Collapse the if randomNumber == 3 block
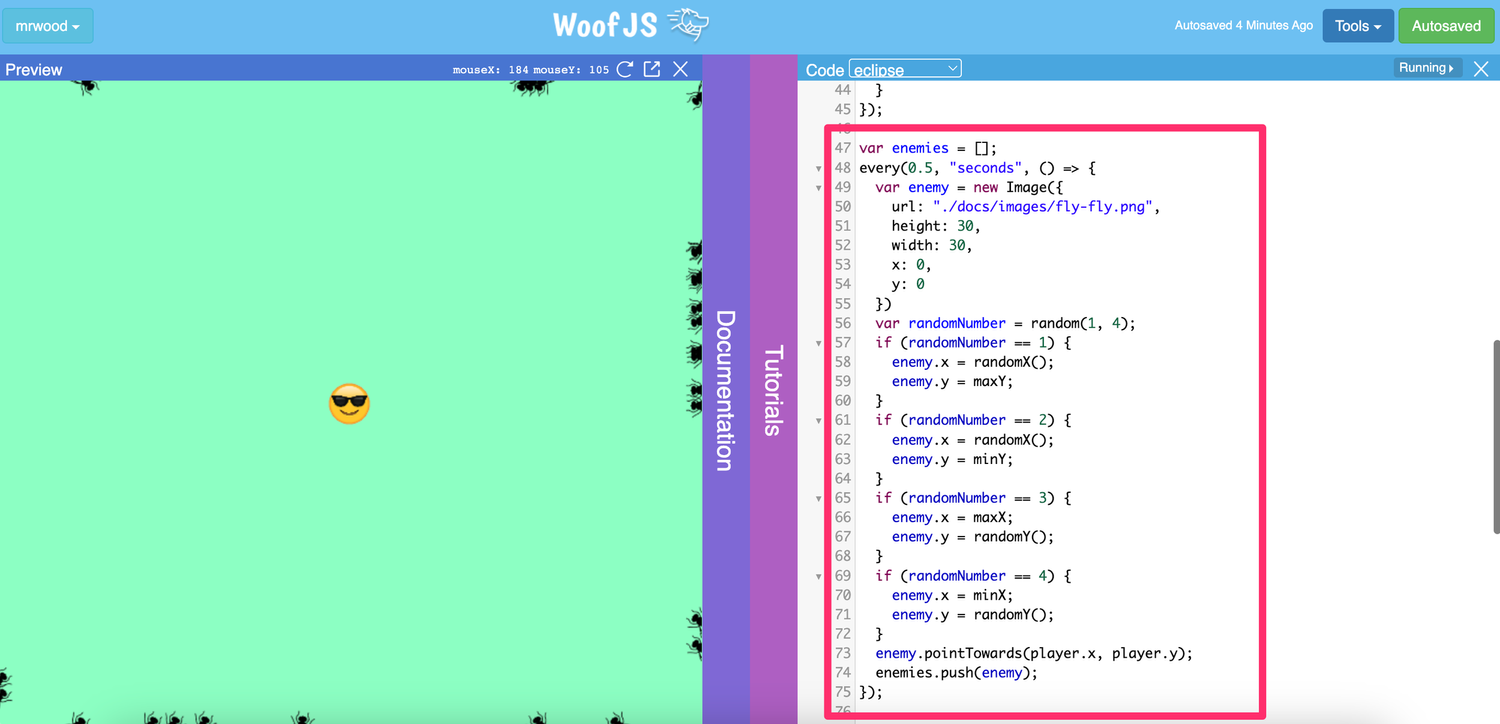Screen dimensions: 1500x724 (x=818, y=497)
